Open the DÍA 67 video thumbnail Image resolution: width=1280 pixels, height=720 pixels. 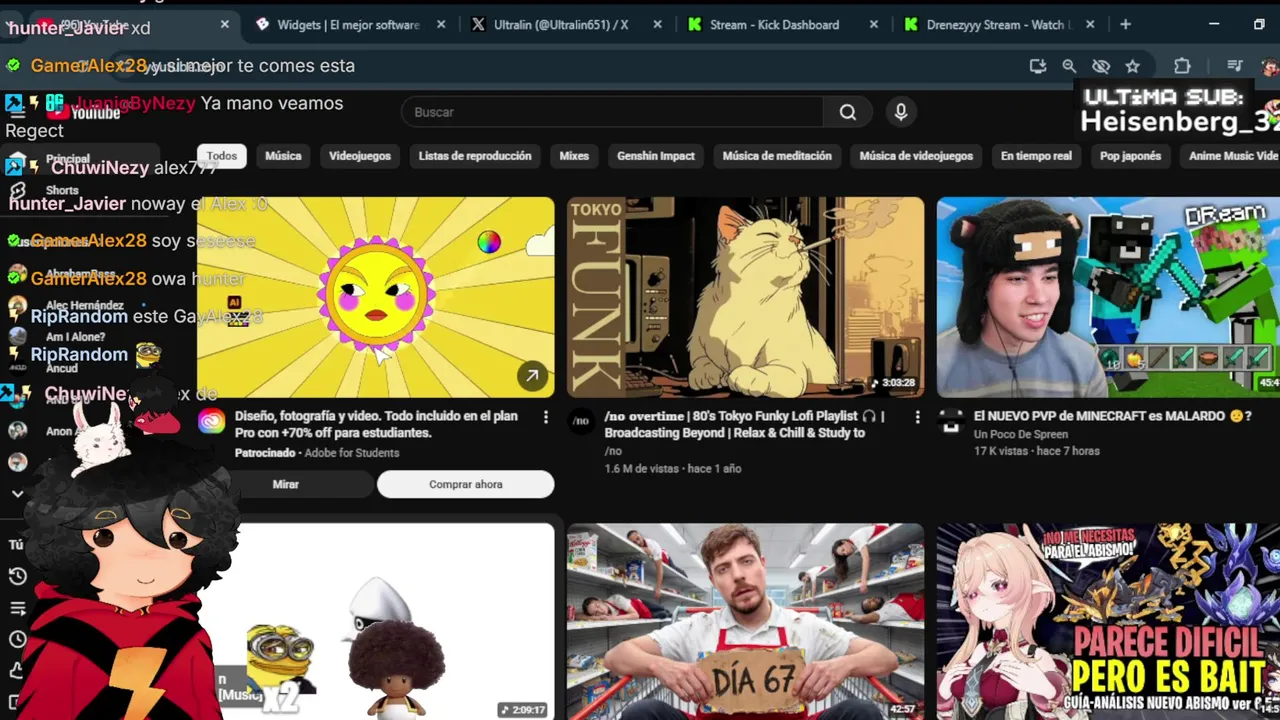[x=746, y=621]
